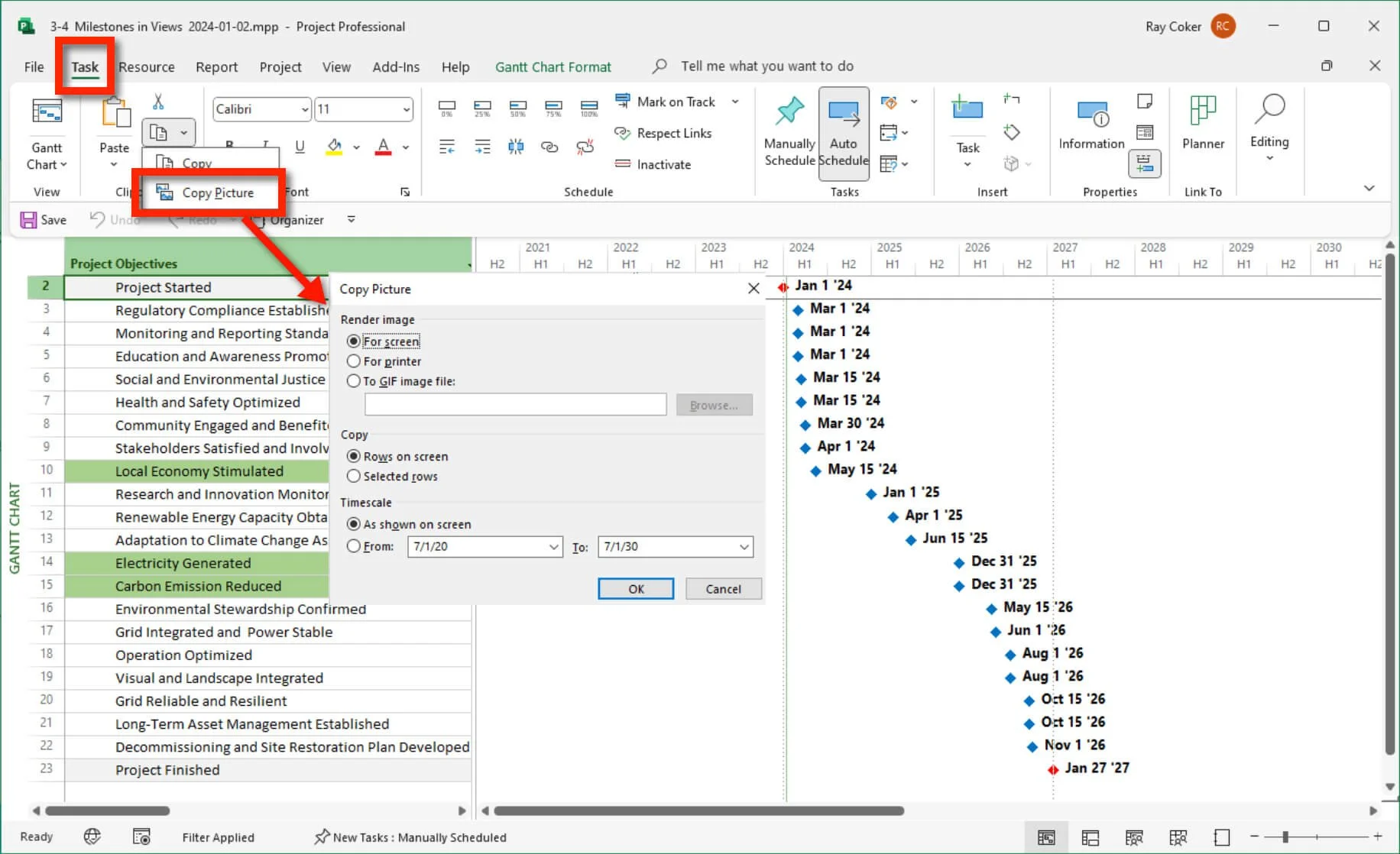The image size is (1400, 854).
Task: Click the Inactivate button
Action: click(x=653, y=164)
